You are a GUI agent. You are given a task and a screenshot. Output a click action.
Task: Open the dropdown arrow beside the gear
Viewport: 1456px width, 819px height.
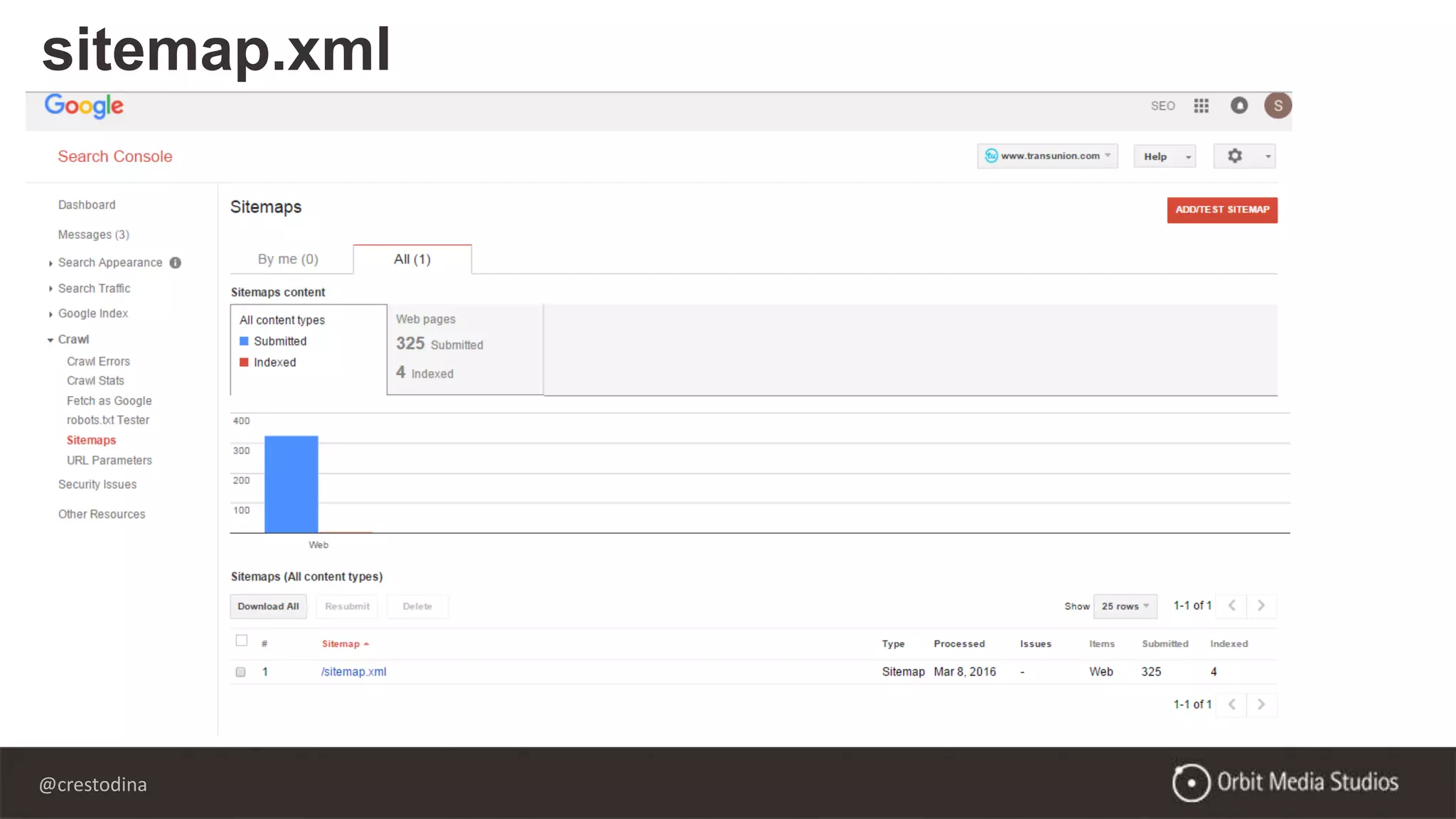point(1268,156)
